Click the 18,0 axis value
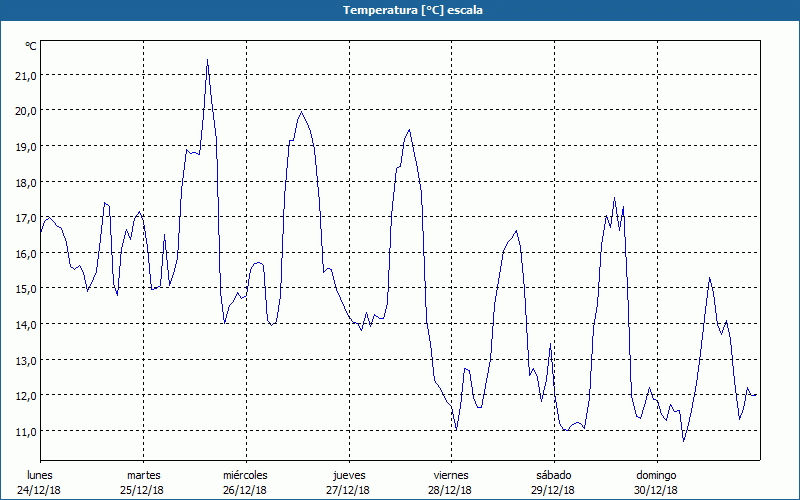The image size is (800, 500). (x=26, y=183)
